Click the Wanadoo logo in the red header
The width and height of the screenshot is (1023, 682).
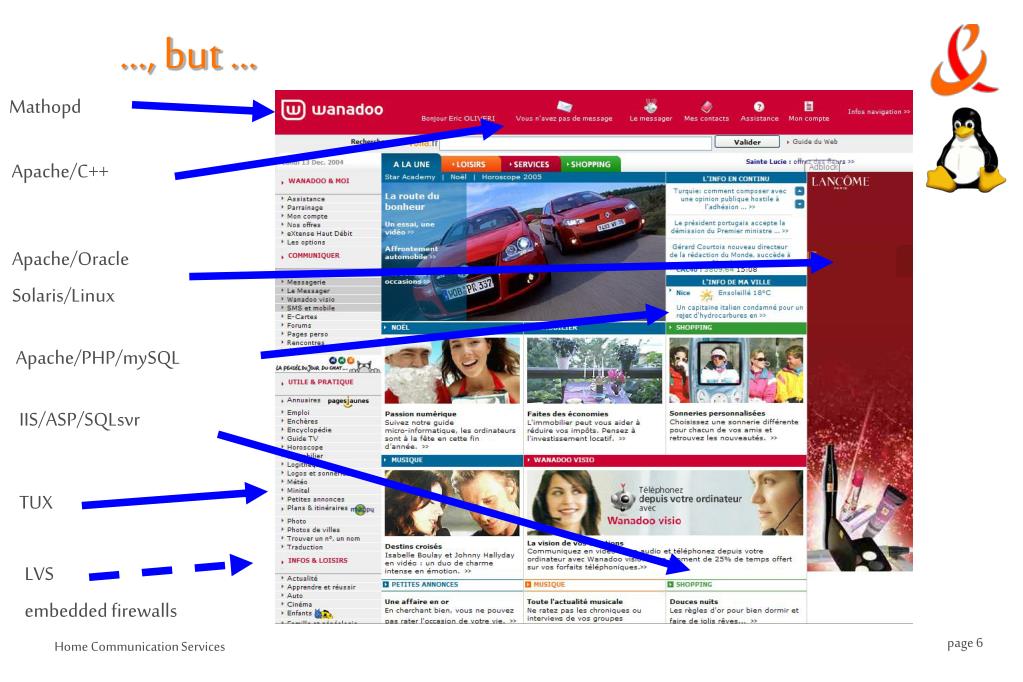point(332,109)
